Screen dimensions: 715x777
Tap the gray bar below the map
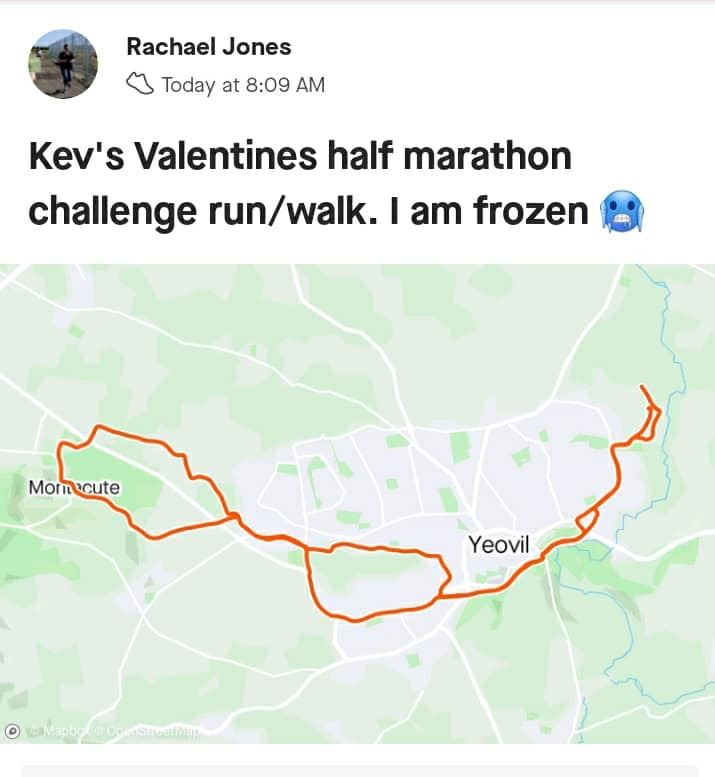coord(360,771)
